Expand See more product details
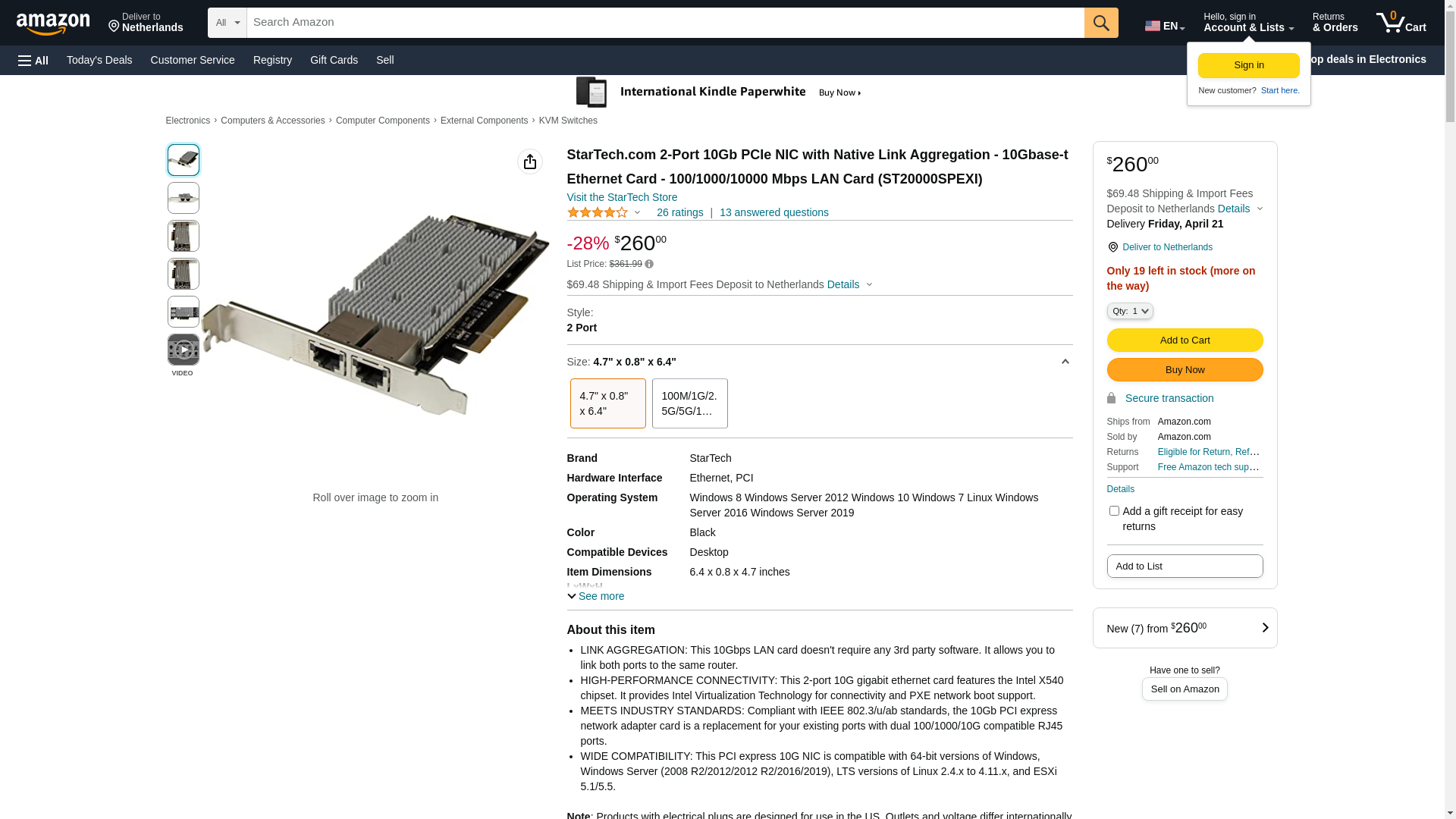The image size is (1456, 819). (x=596, y=596)
